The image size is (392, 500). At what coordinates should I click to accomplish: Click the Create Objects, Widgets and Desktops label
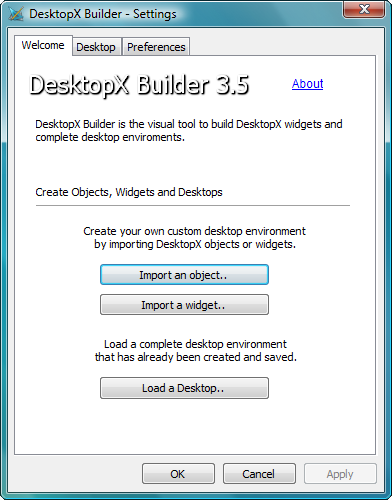click(x=129, y=192)
